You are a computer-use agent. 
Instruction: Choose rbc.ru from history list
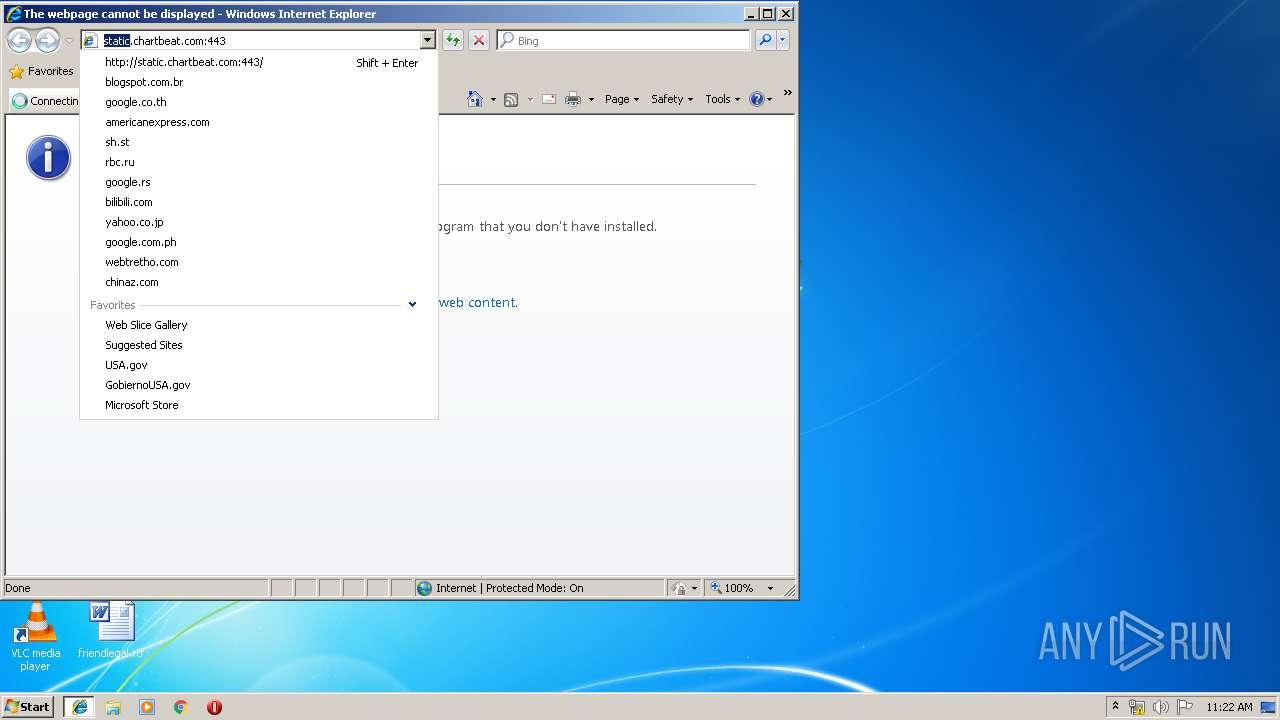(x=259, y=162)
